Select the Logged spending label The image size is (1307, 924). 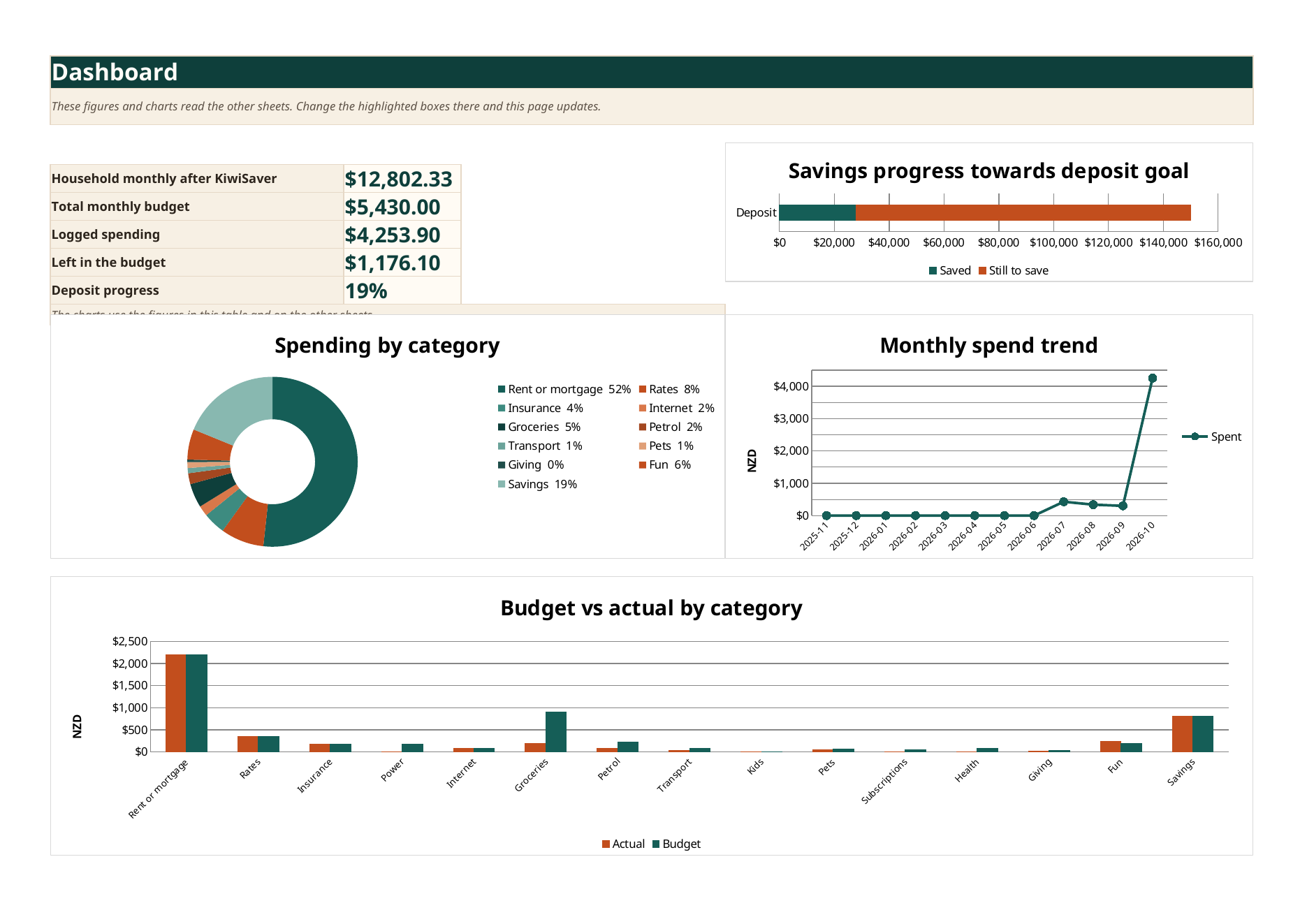(105, 235)
